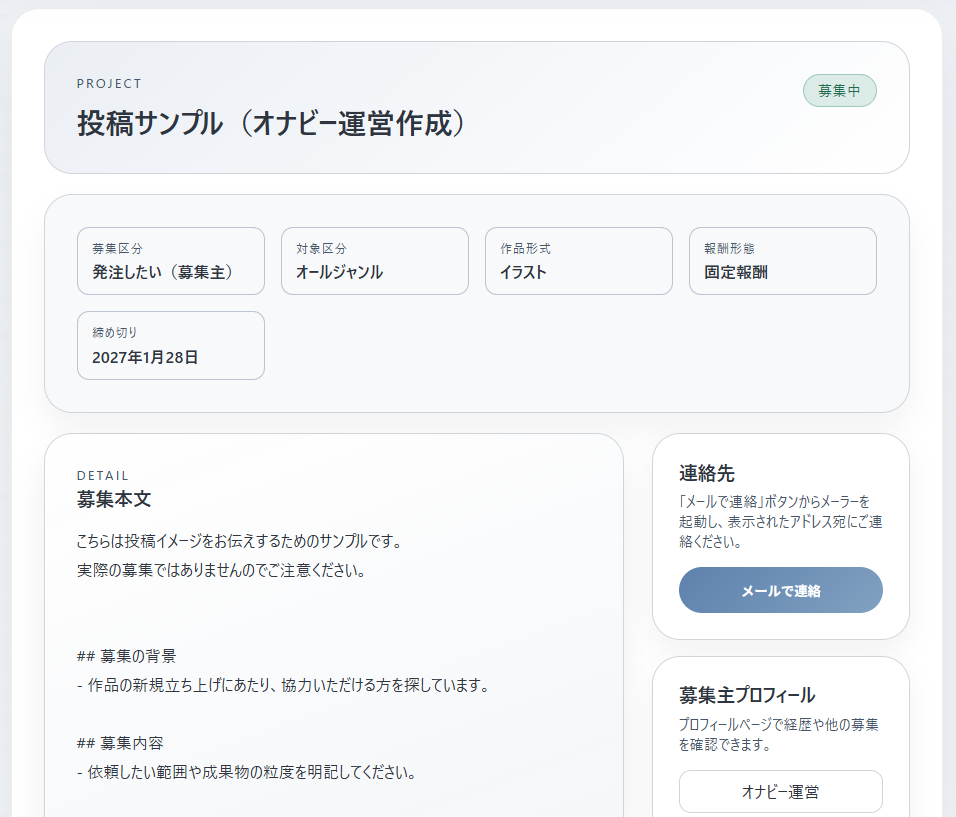Click the line about 依頼したい範囲や成果物
Screen dimensions: 956x817
click(x=246, y=772)
